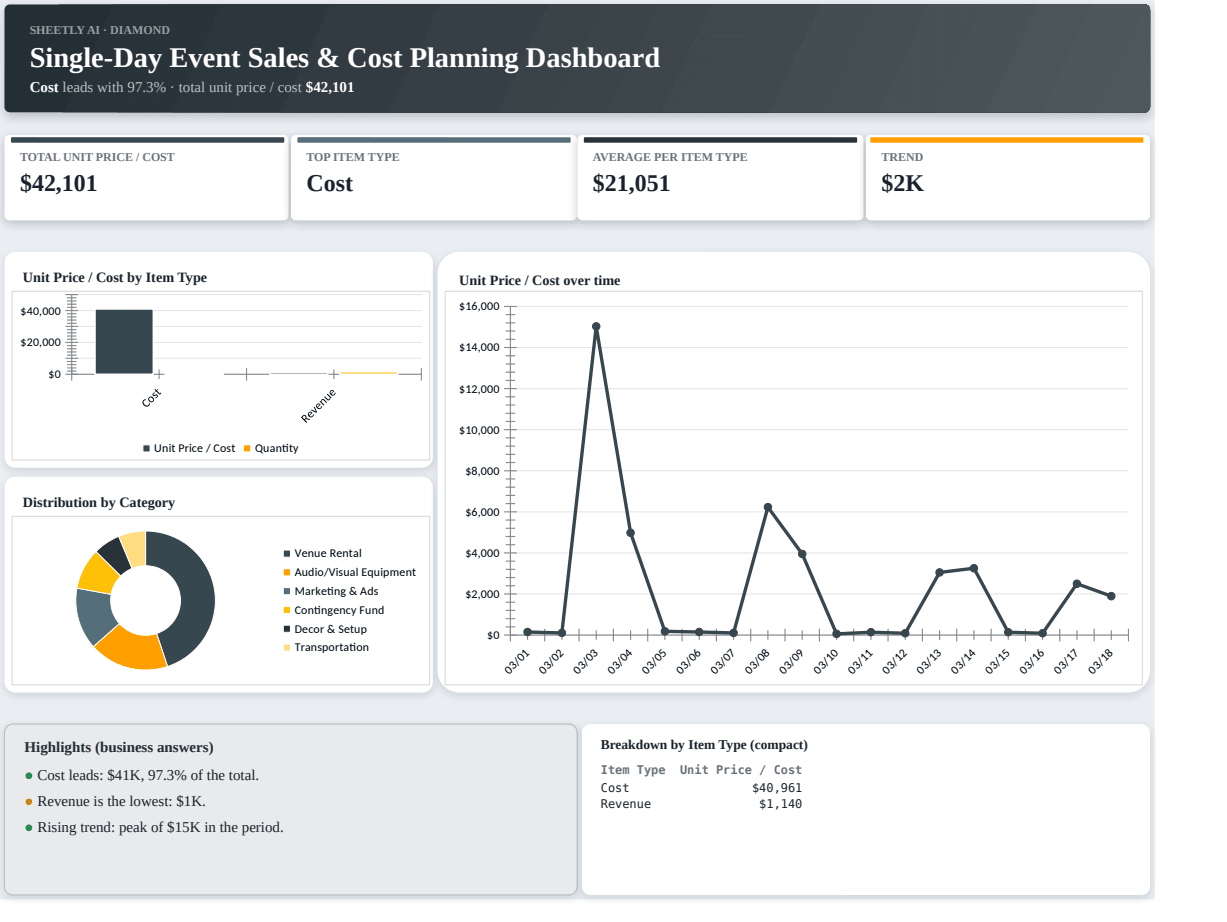1227x922 pixels.
Task: Open the Average Per Item Type card
Action: [720, 178]
